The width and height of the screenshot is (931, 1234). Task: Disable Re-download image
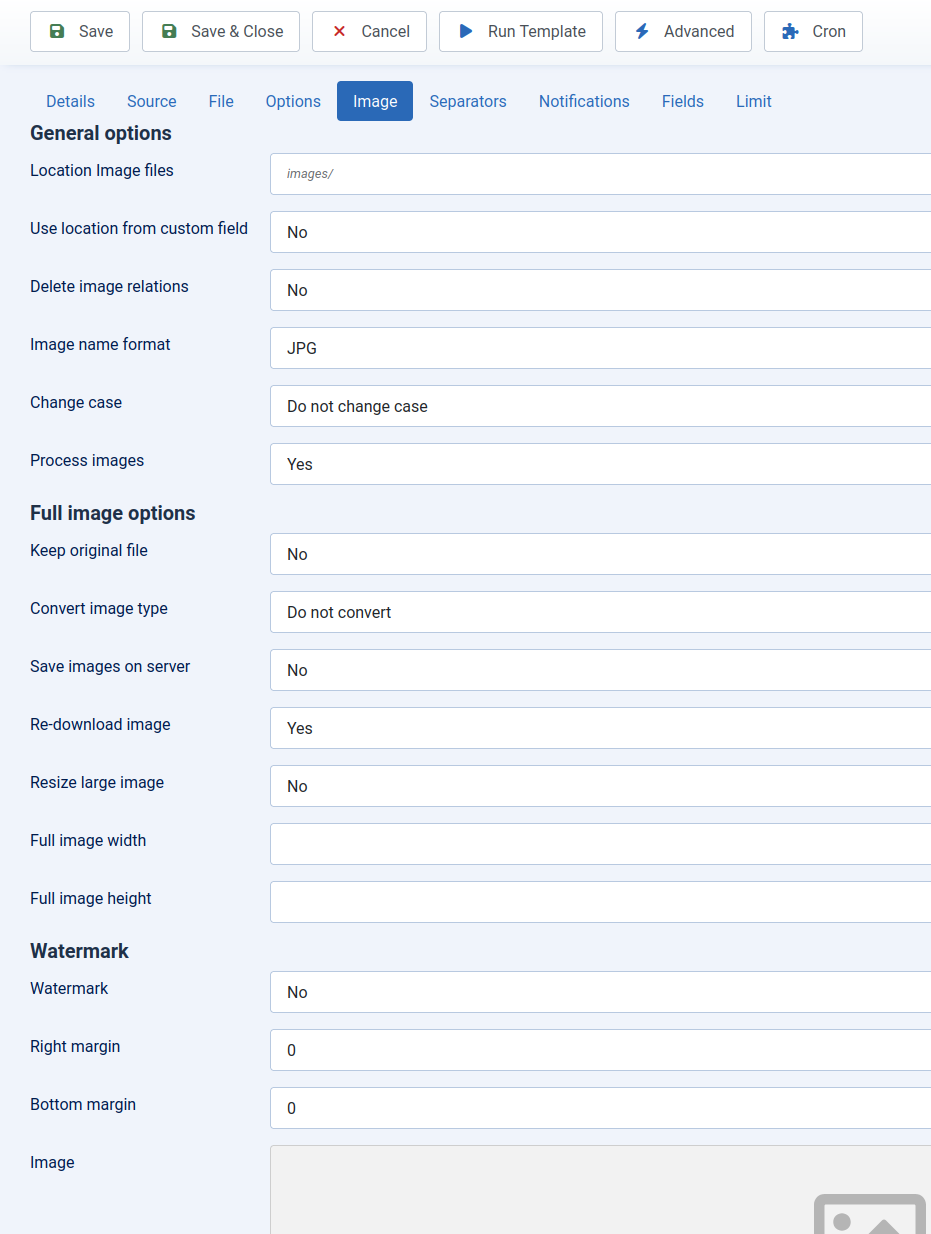pyautogui.click(x=600, y=728)
